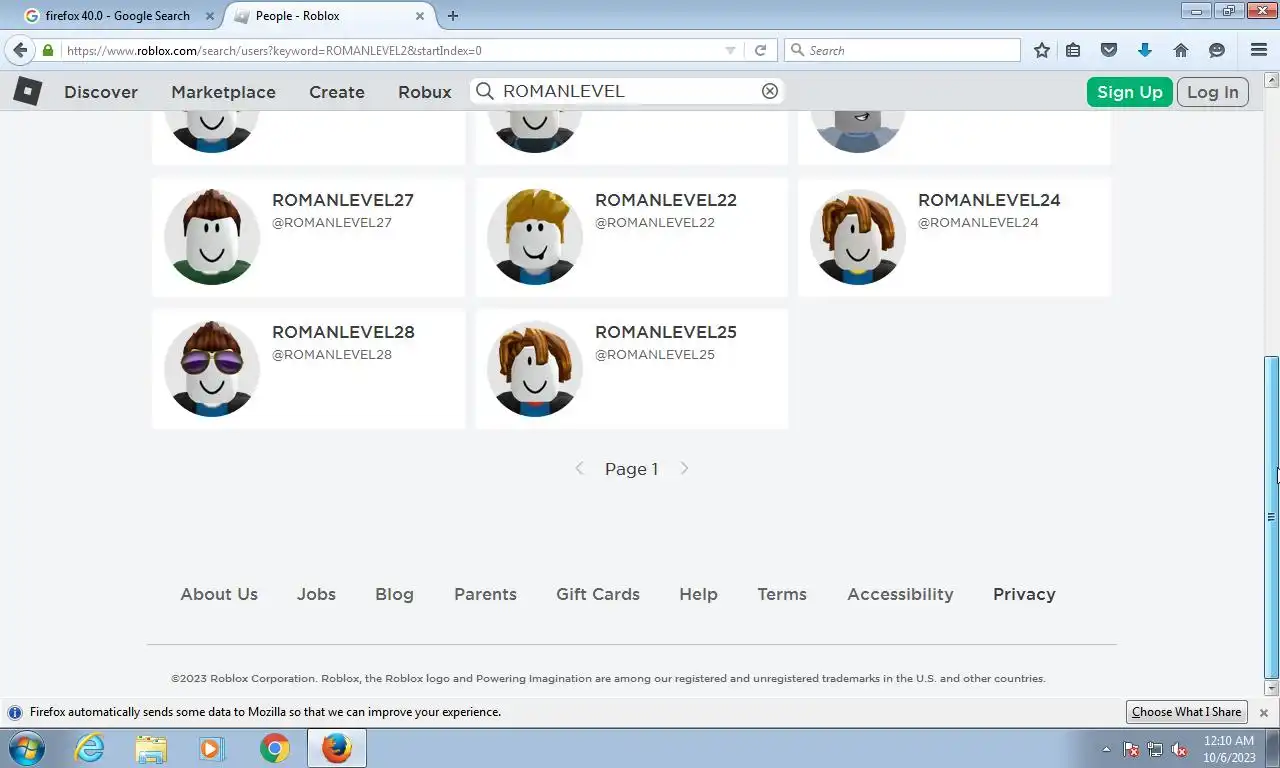Screen dimensions: 1280x768
Task: Close the People - Roblox tab
Action: (420, 16)
